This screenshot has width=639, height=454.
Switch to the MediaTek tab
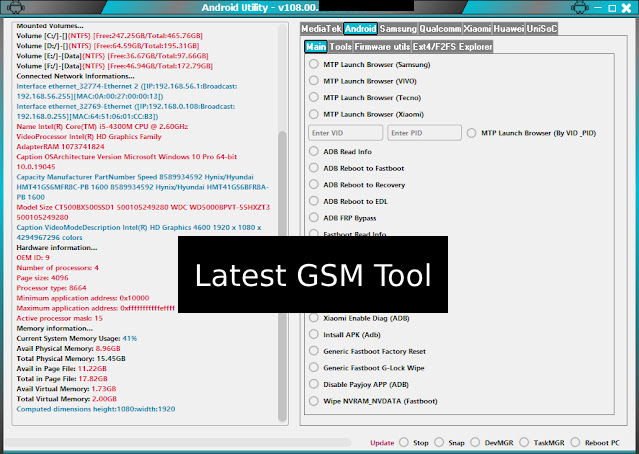[x=322, y=29]
